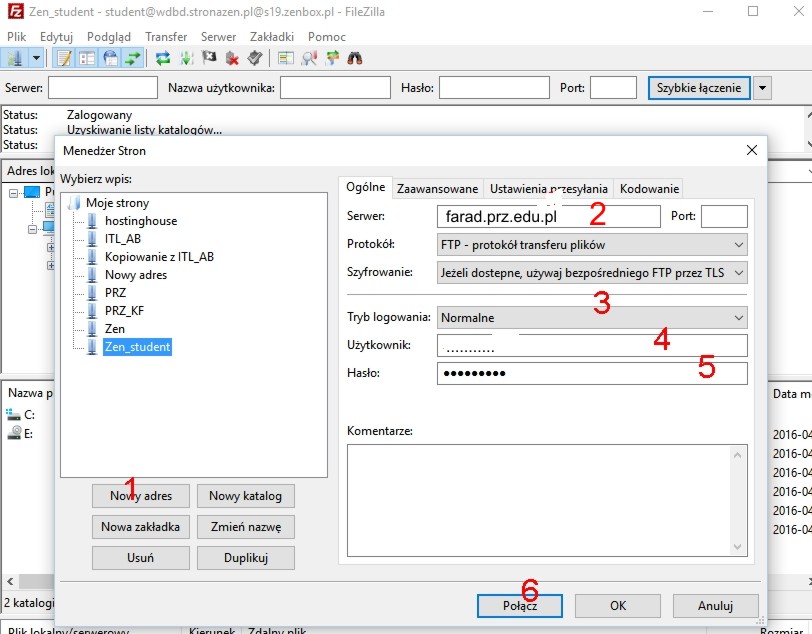Open the Pomoc menu

tap(327, 37)
